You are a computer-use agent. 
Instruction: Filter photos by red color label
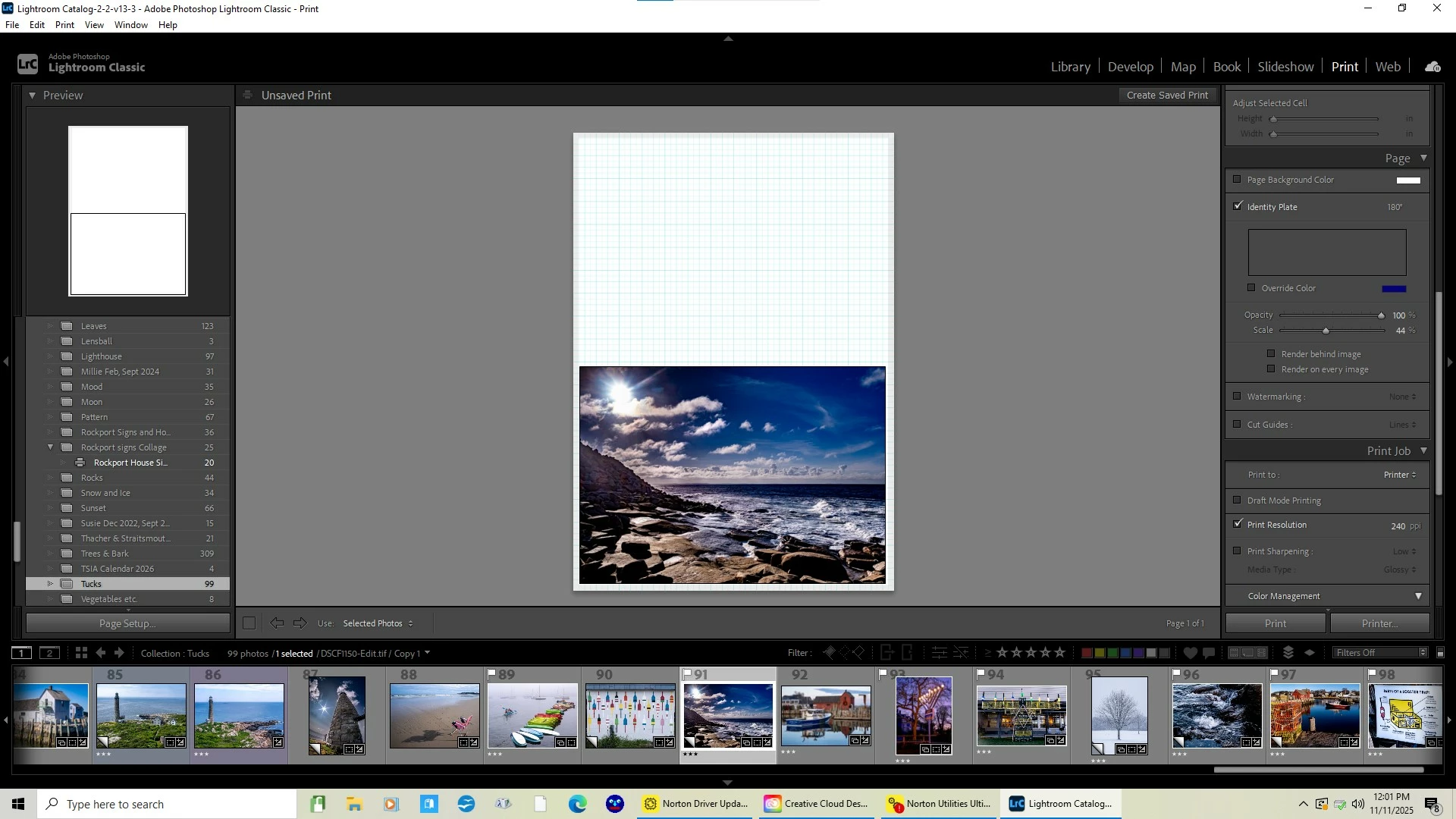(x=1086, y=653)
